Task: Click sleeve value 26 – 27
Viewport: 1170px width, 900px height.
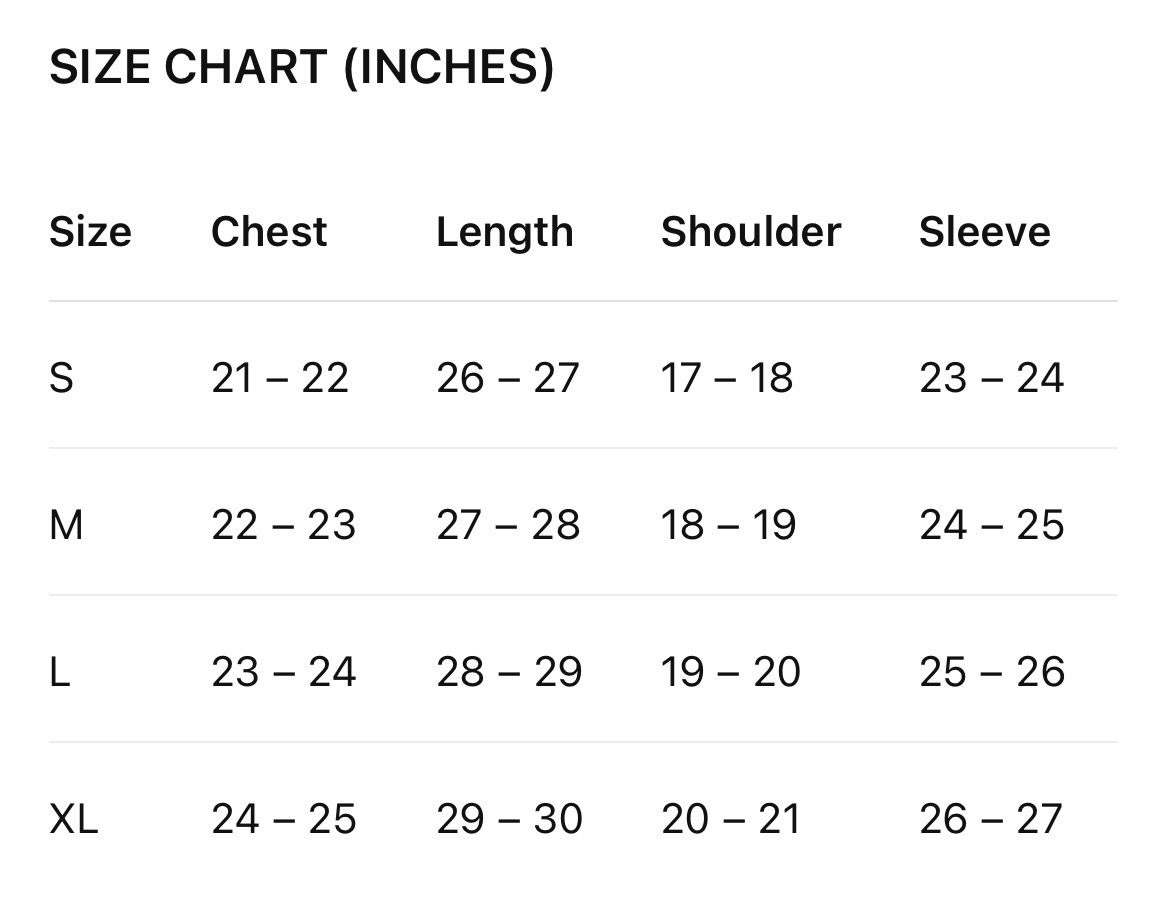Action: click(990, 819)
